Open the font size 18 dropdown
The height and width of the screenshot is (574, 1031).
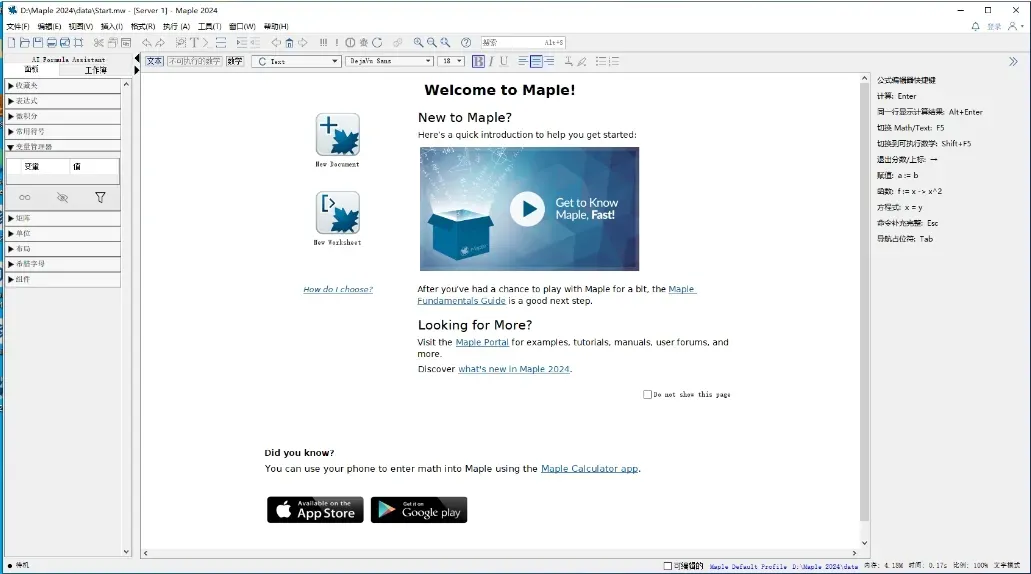(x=452, y=61)
